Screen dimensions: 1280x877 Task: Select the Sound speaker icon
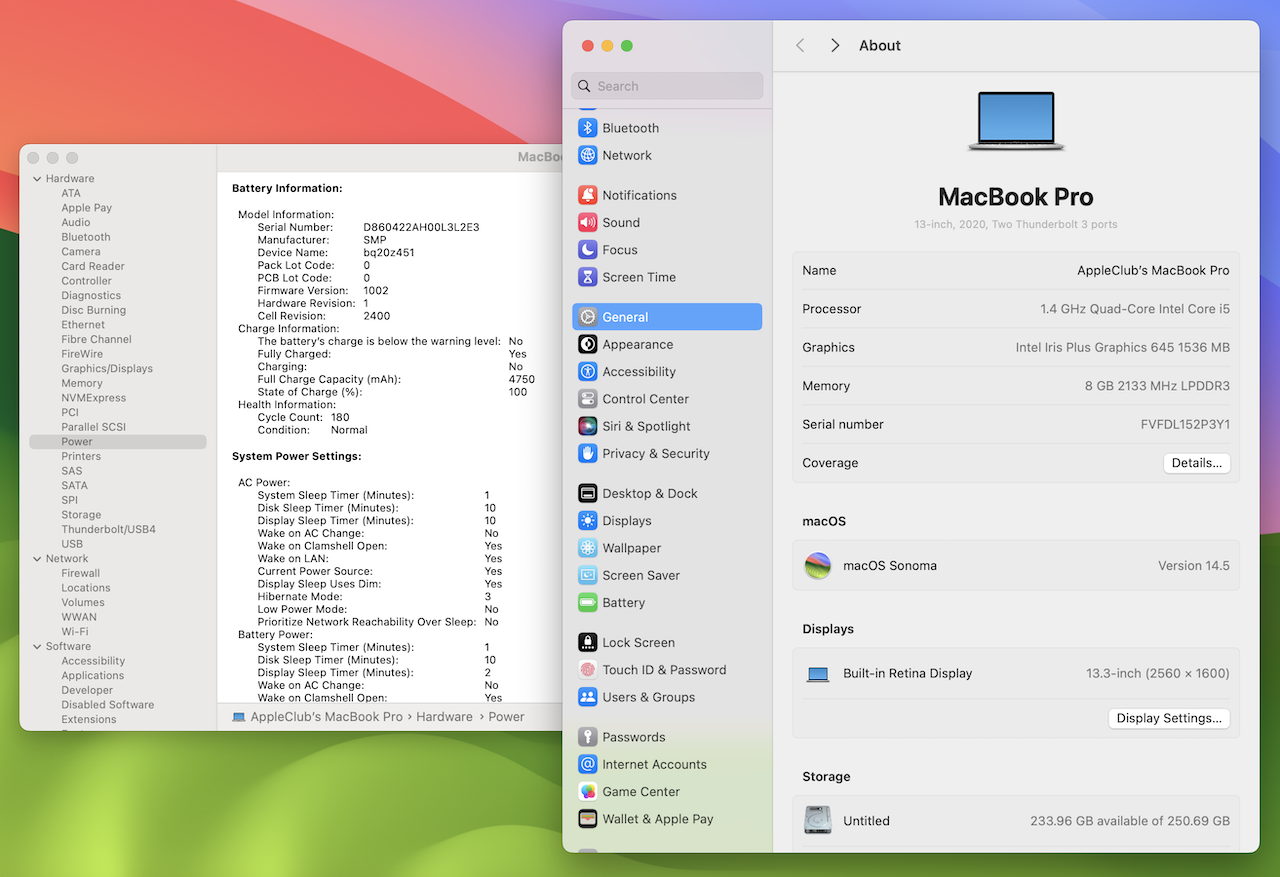[x=588, y=222]
